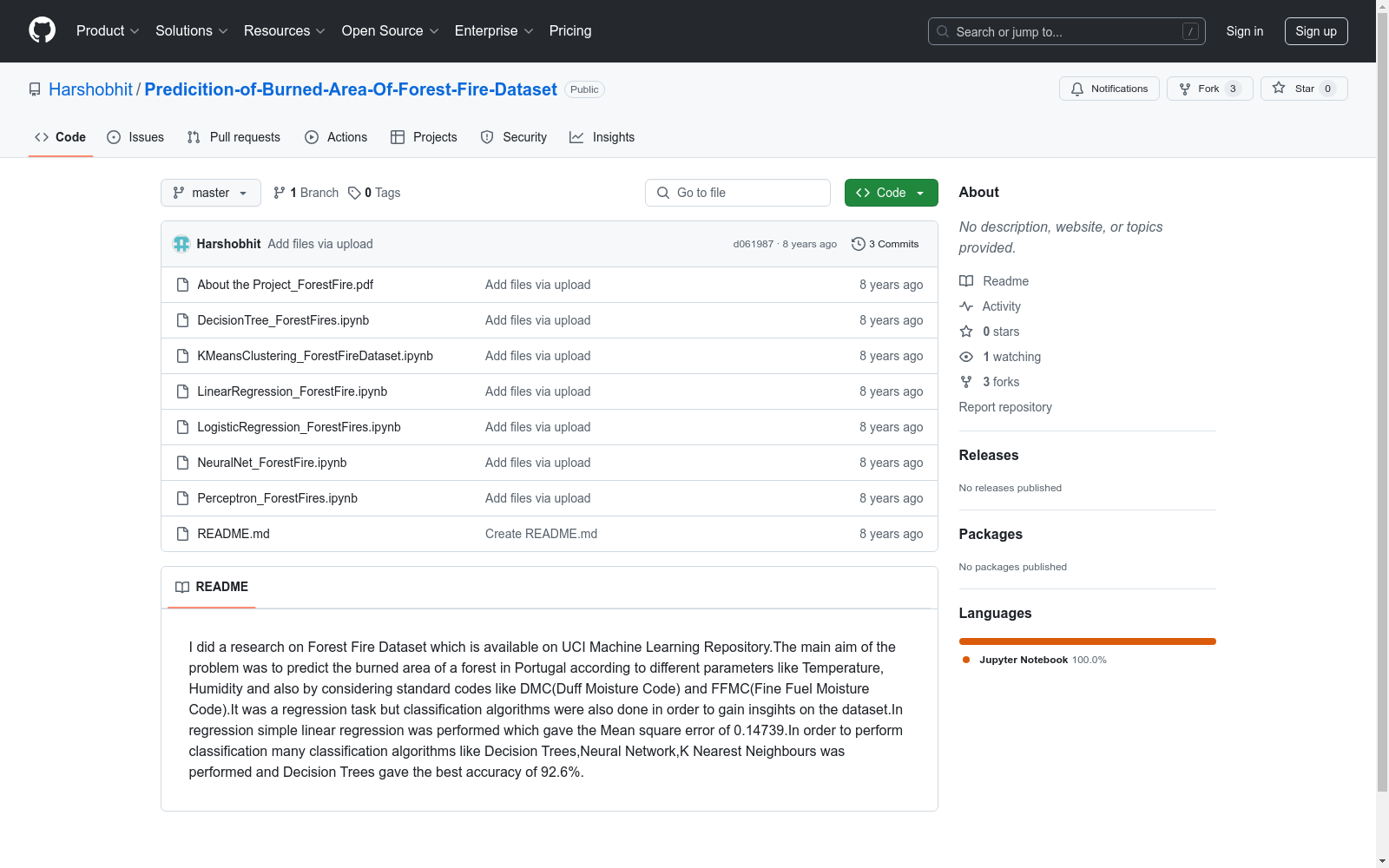This screenshot has width=1389, height=868.
Task: Click Report repository link
Action: point(1005,407)
